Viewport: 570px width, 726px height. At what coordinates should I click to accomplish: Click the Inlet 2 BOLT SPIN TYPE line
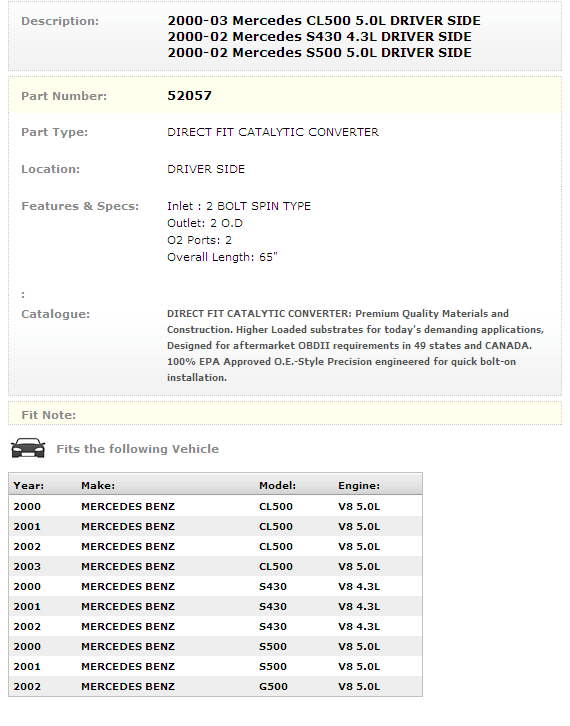pos(239,206)
